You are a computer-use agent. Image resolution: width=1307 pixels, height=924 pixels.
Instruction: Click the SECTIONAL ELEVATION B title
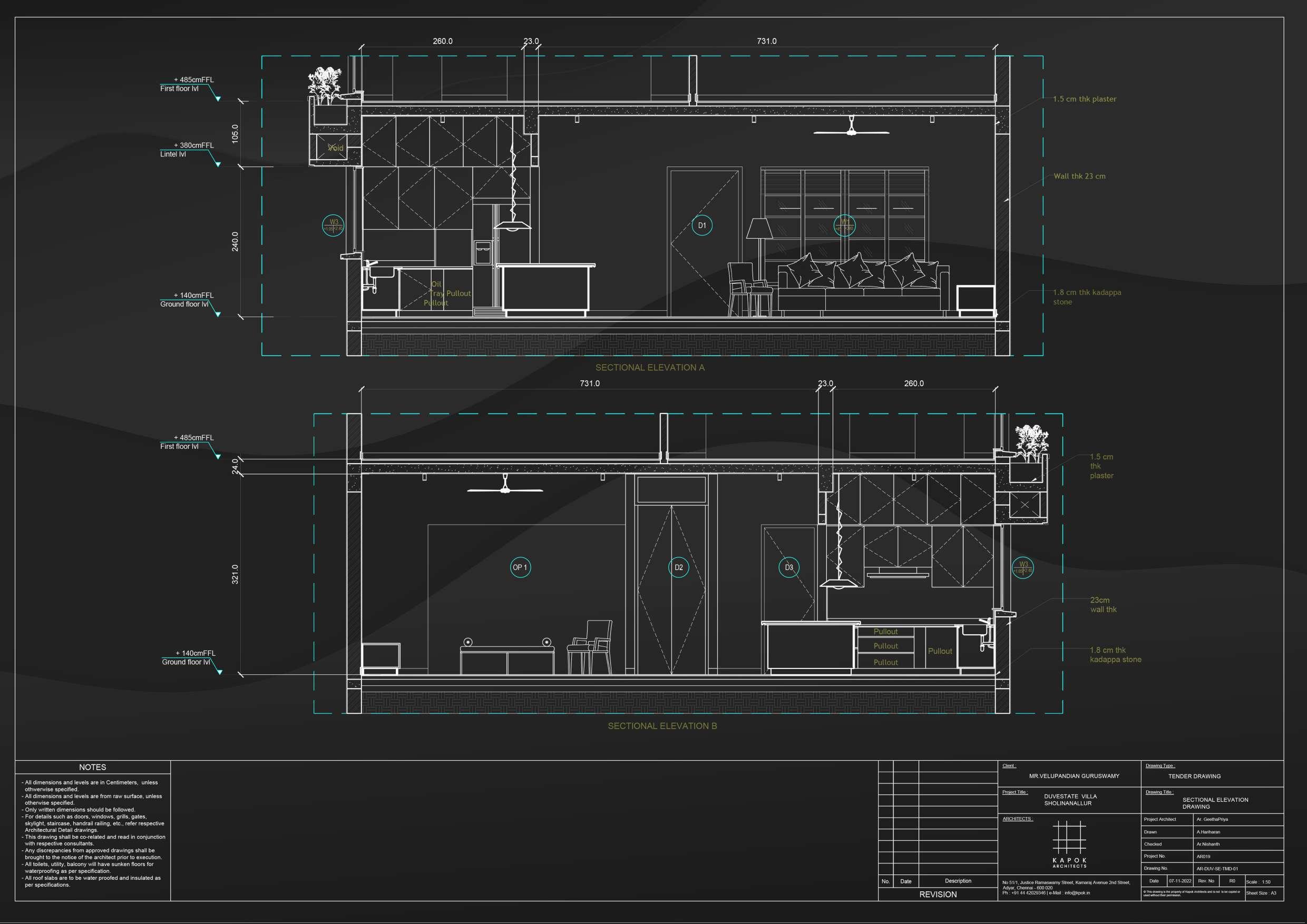662,726
